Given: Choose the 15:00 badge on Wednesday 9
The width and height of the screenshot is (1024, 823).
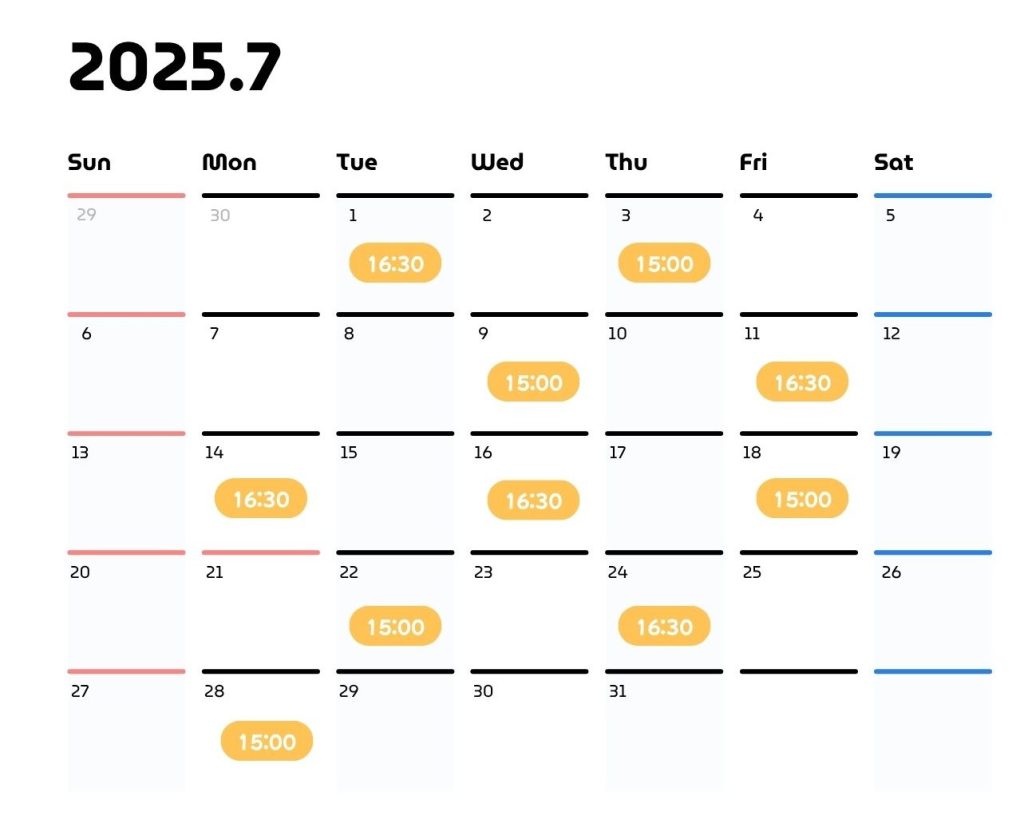Looking at the screenshot, I should 533,381.
